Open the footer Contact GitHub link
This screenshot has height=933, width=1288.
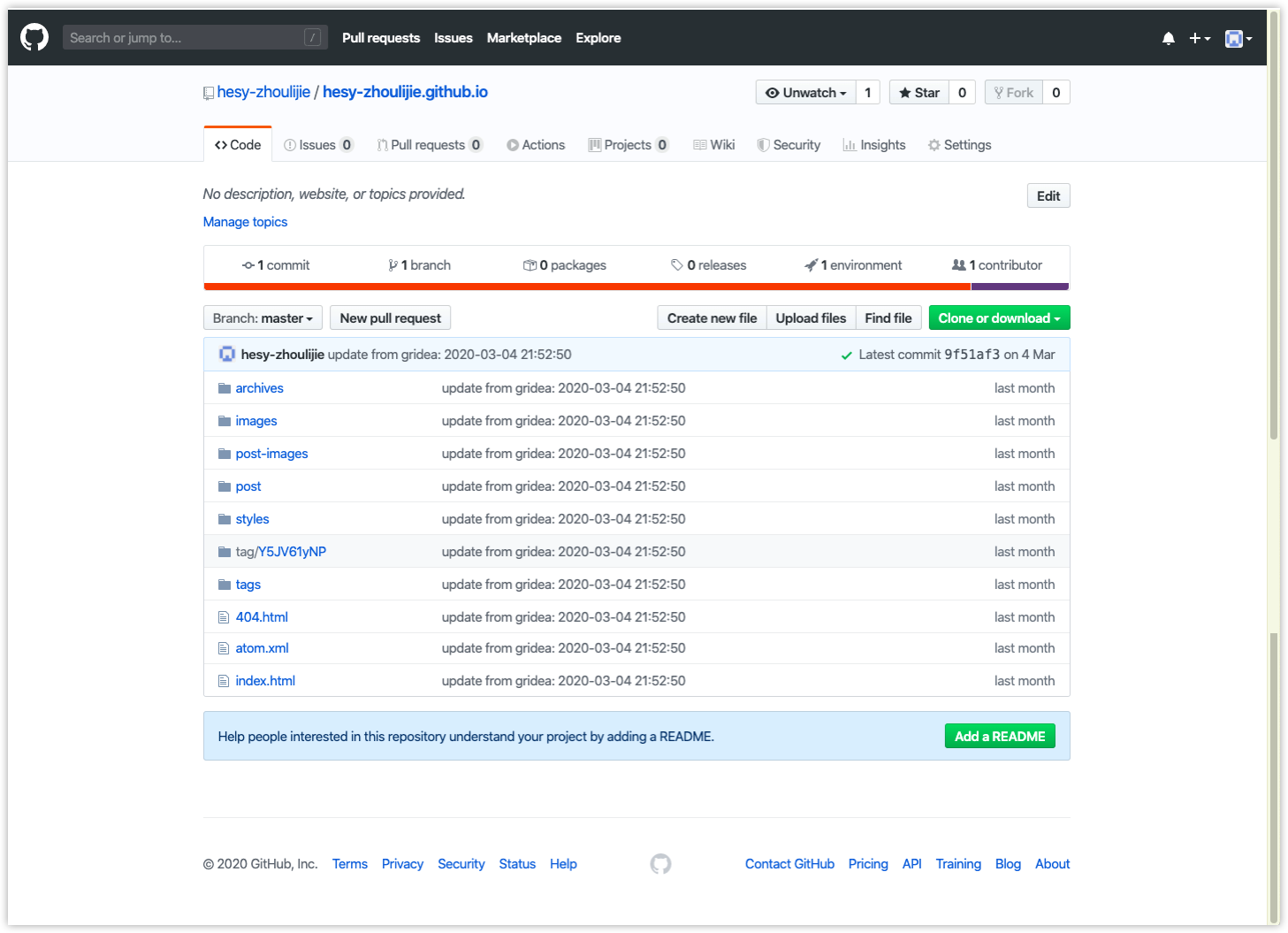coord(789,864)
